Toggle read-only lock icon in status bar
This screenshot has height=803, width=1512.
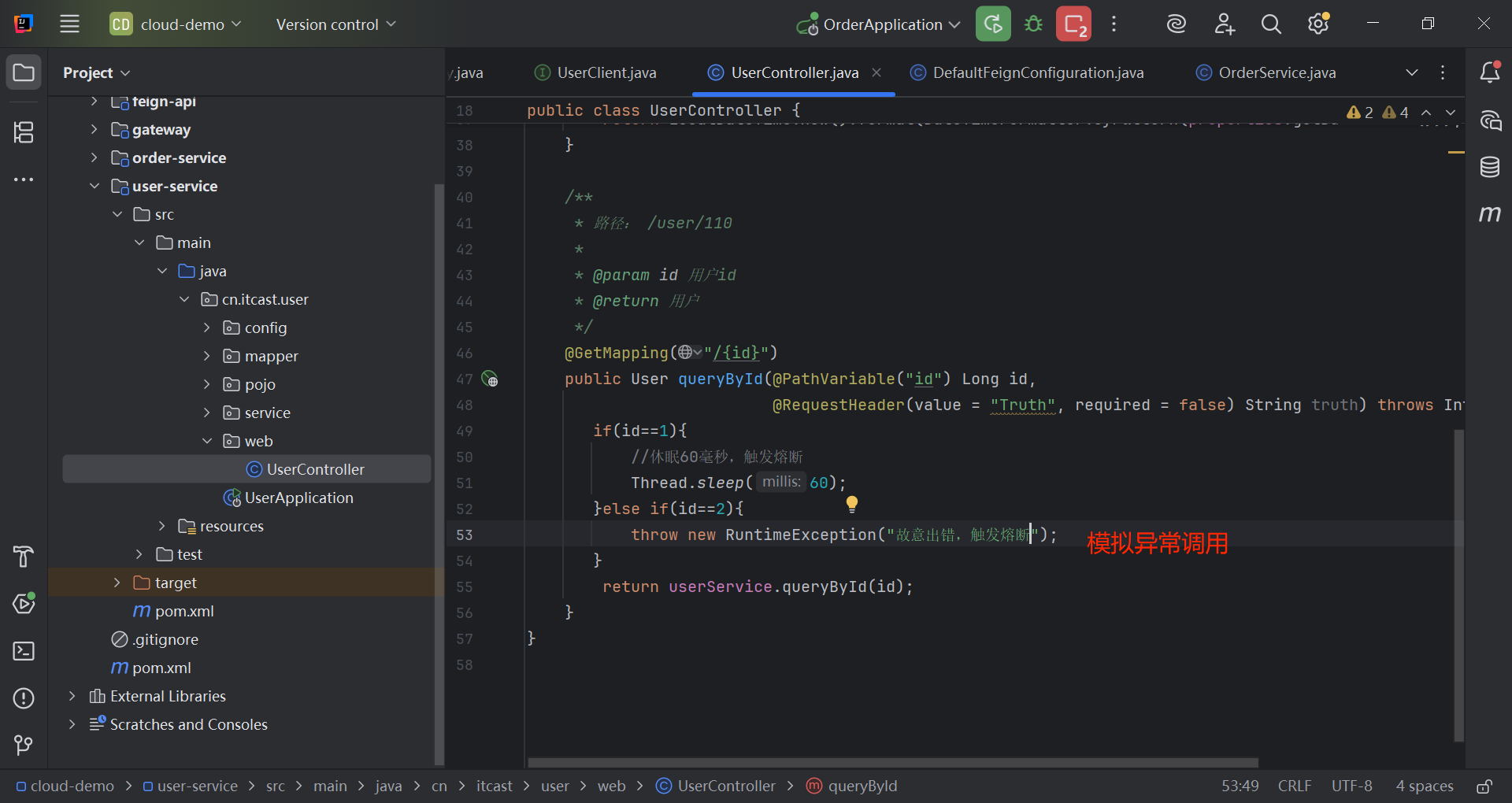[x=1484, y=786]
